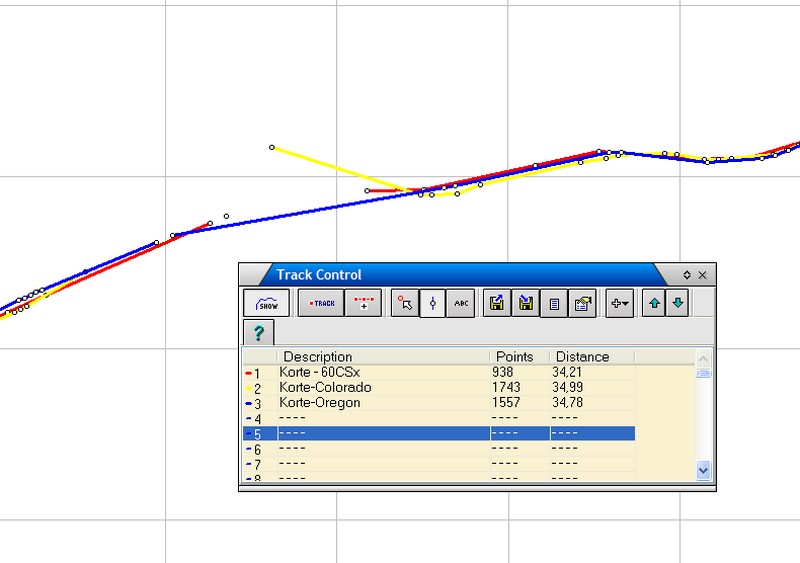800x563 pixels.
Task: Click the blue color marker of track 3
Action: [248, 404]
